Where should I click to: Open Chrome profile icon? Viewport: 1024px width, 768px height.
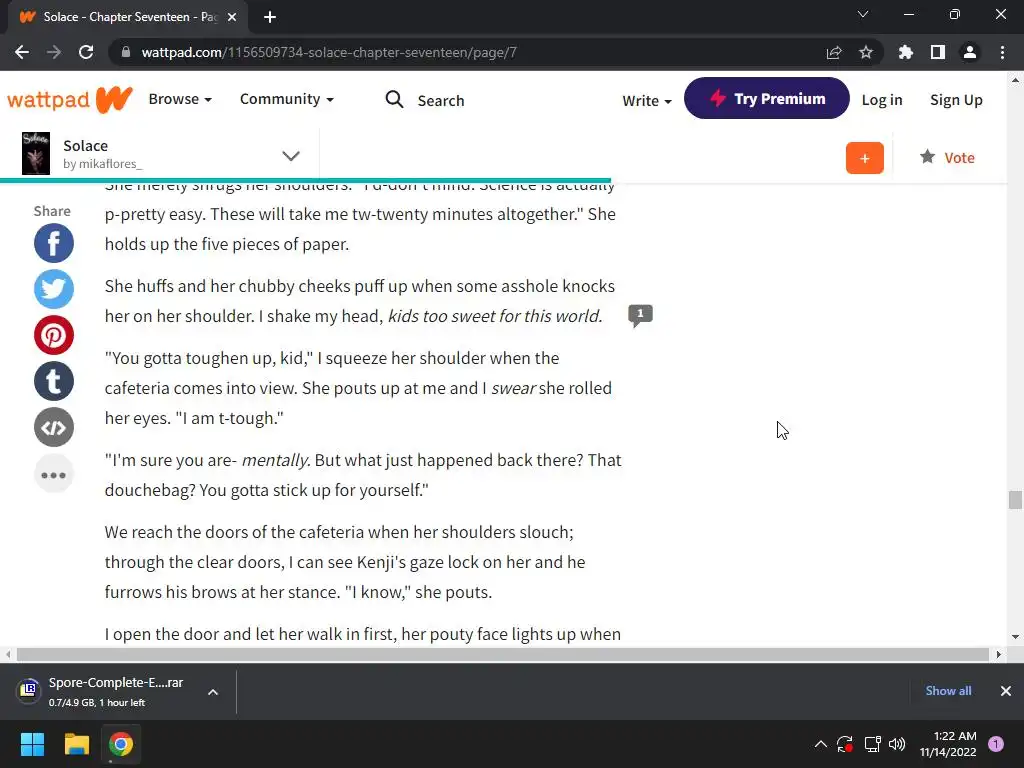click(970, 52)
